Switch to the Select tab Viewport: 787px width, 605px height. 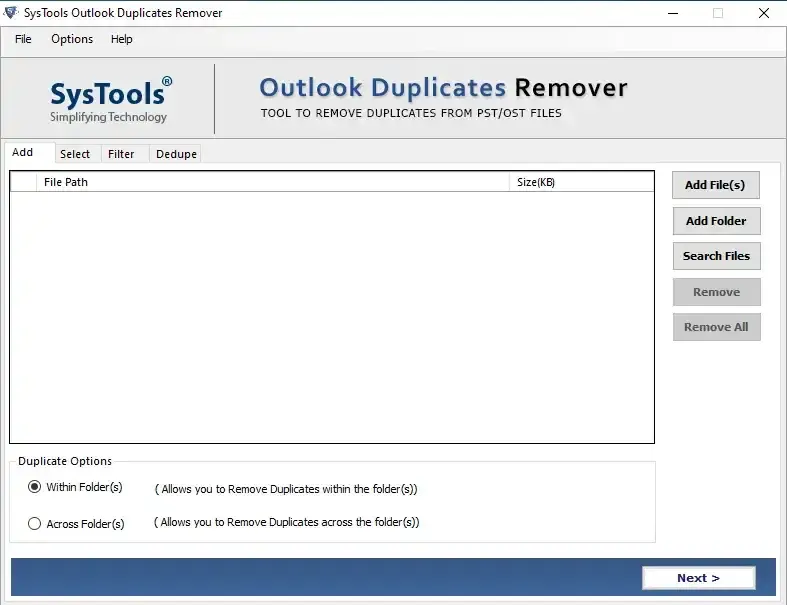(75, 154)
